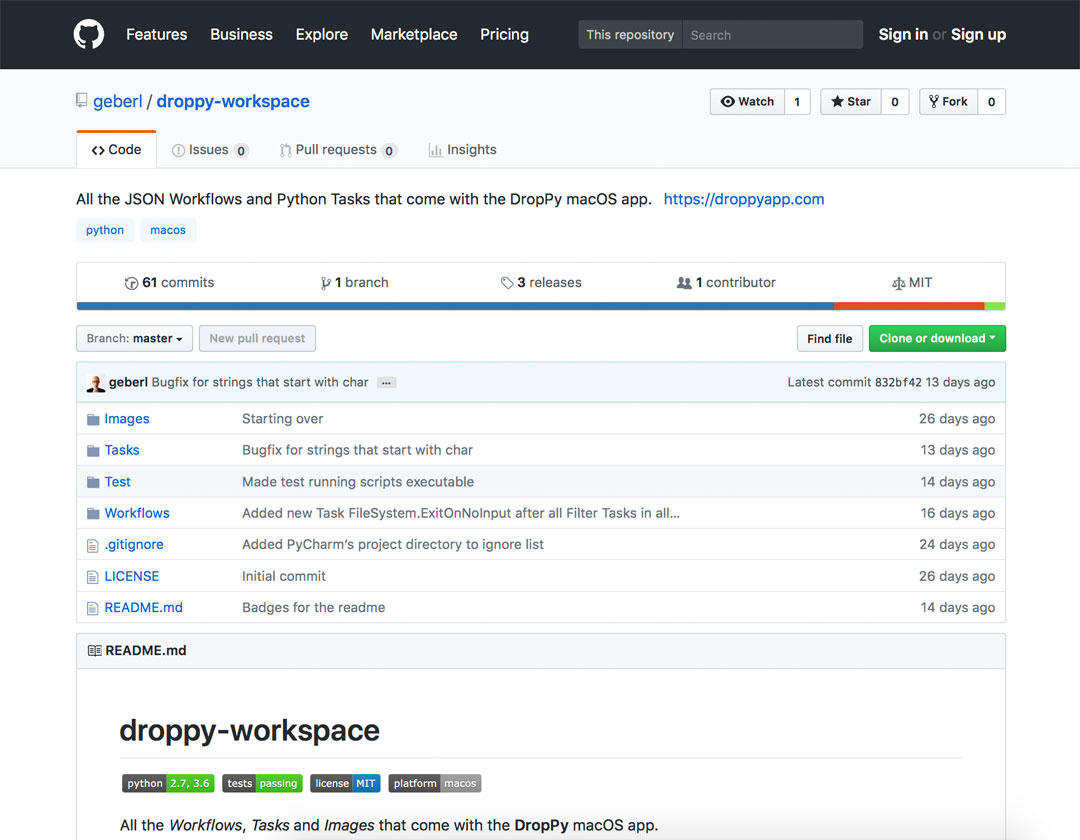Click Sign up link

(x=978, y=34)
